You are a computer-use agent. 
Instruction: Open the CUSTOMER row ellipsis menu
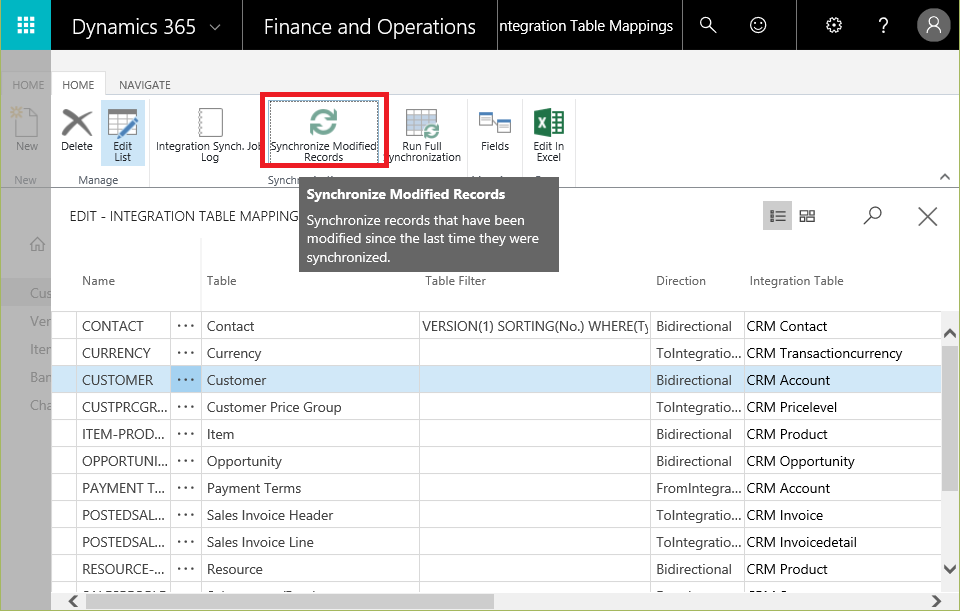pos(186,380)
